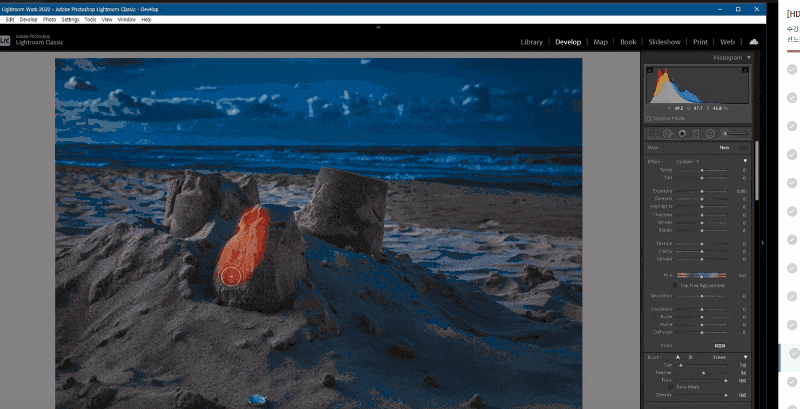Collapse the Brush options disclosure triangle
This screenshot has height=409, width=800.
(745, 357)
